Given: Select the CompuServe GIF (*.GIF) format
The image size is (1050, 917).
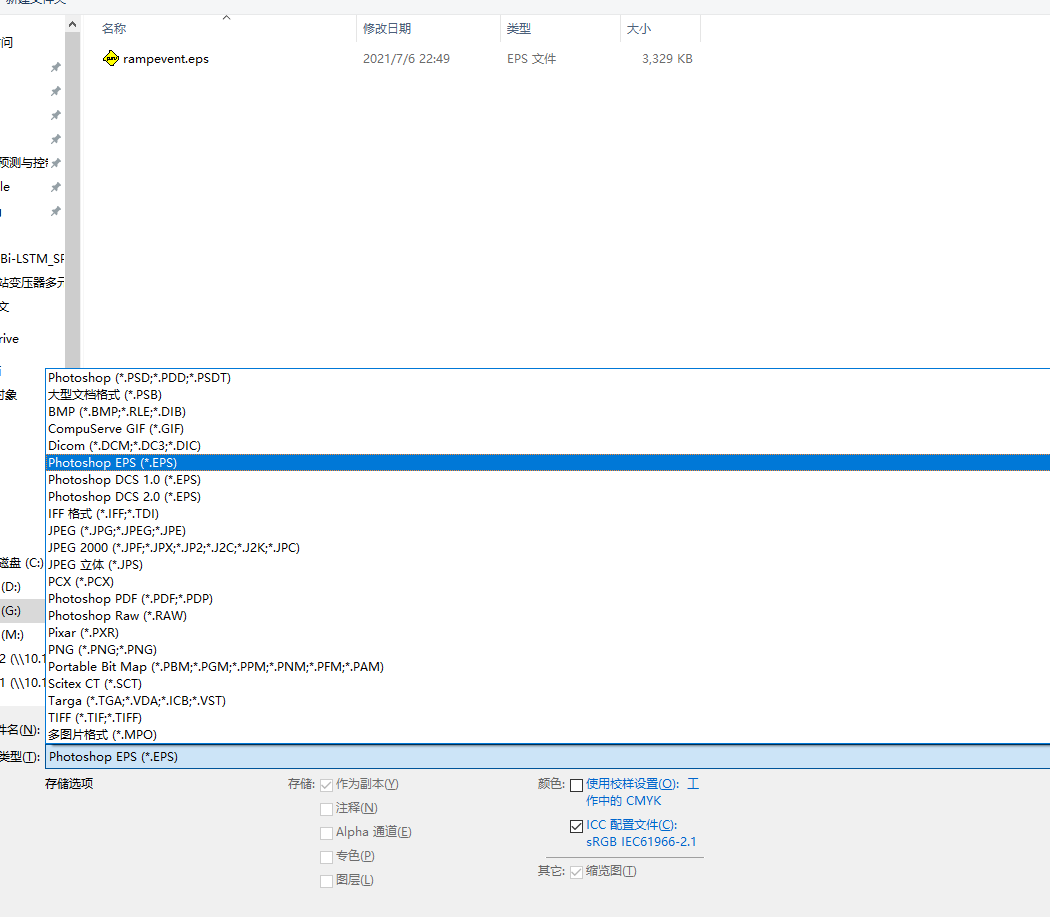Looking at the screenshot, I should [548, 429].
